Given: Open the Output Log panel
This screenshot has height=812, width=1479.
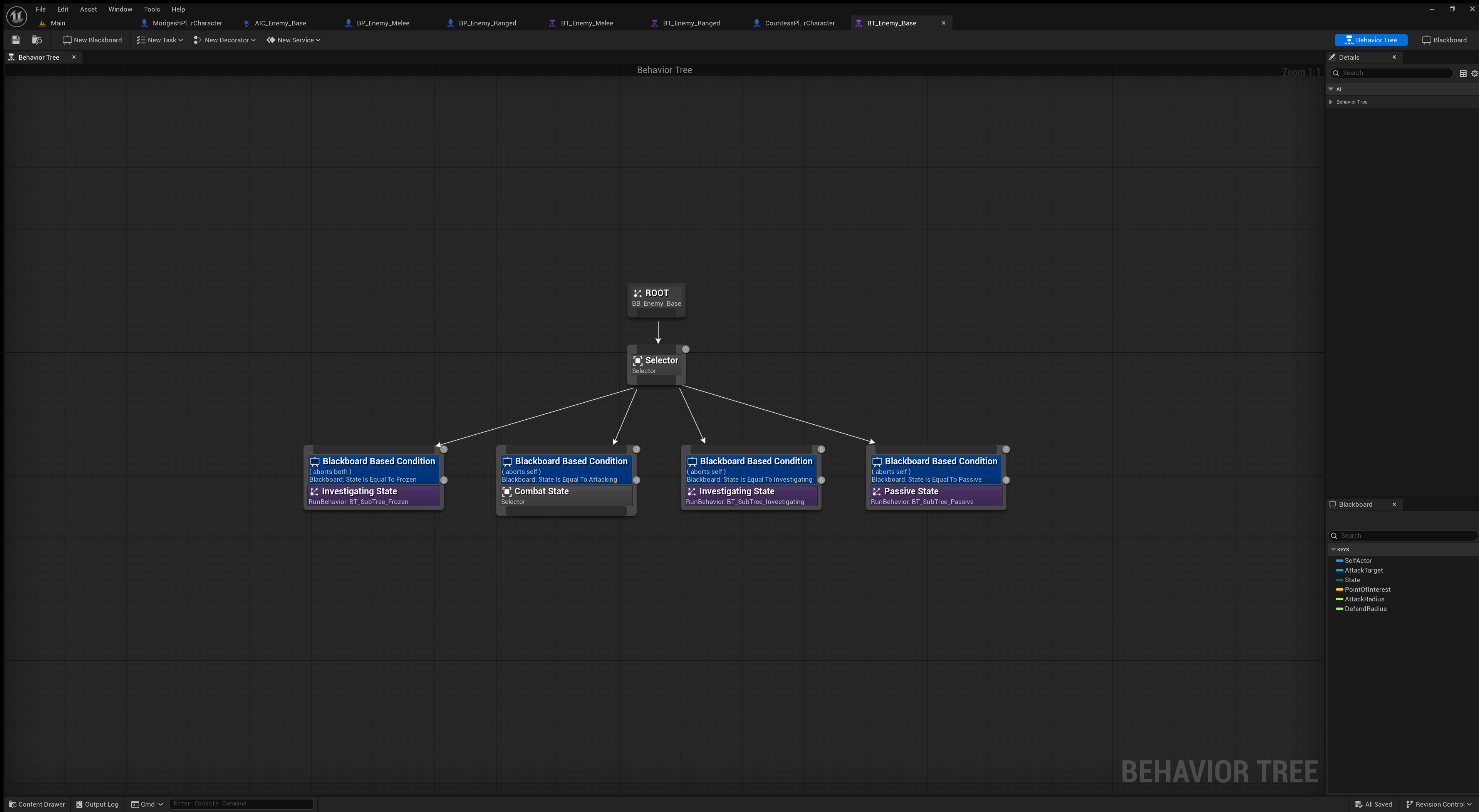Looking at the screenshot, I should 97,804.
